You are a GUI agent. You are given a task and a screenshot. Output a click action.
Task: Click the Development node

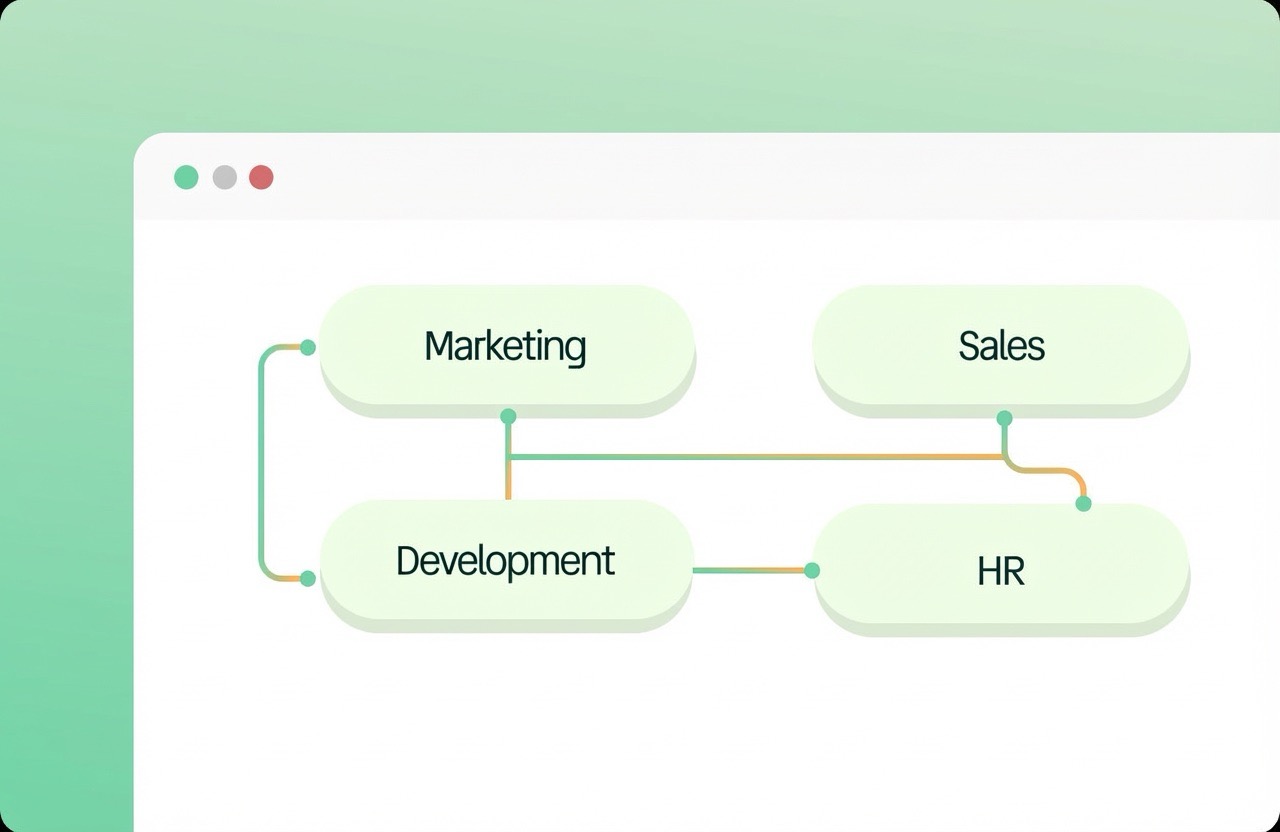pos(506,561)
